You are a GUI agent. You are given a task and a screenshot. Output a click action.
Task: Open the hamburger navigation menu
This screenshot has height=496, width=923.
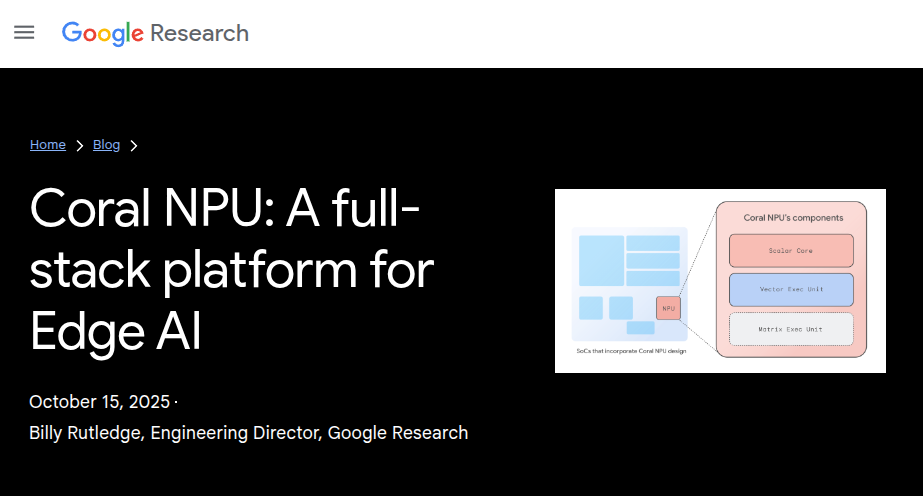click(x=24, y=32)
